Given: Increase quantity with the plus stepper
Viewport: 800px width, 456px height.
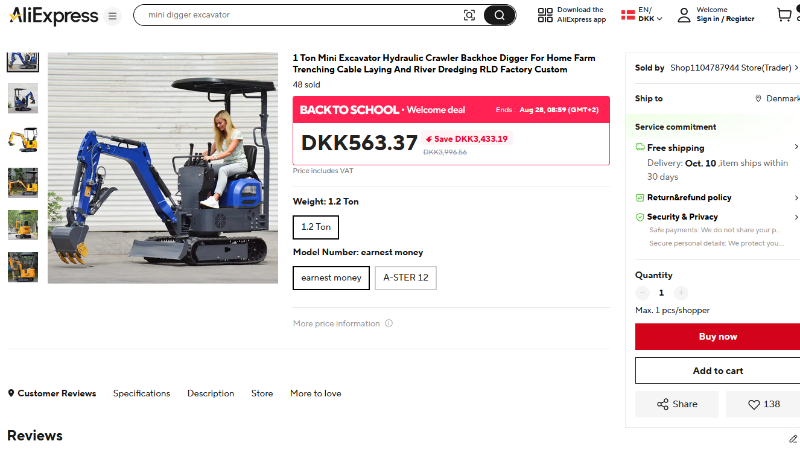Looking at the screenshot, I should coord(681,293).
